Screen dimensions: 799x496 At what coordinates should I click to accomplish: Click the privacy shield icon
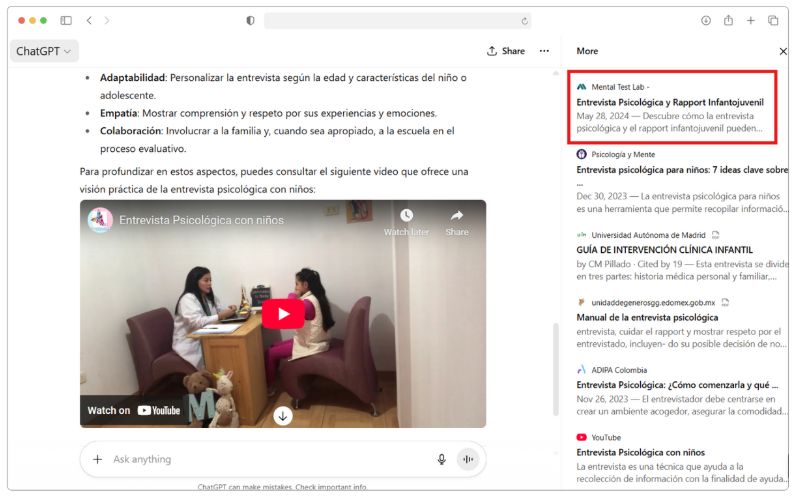(250, 20)
